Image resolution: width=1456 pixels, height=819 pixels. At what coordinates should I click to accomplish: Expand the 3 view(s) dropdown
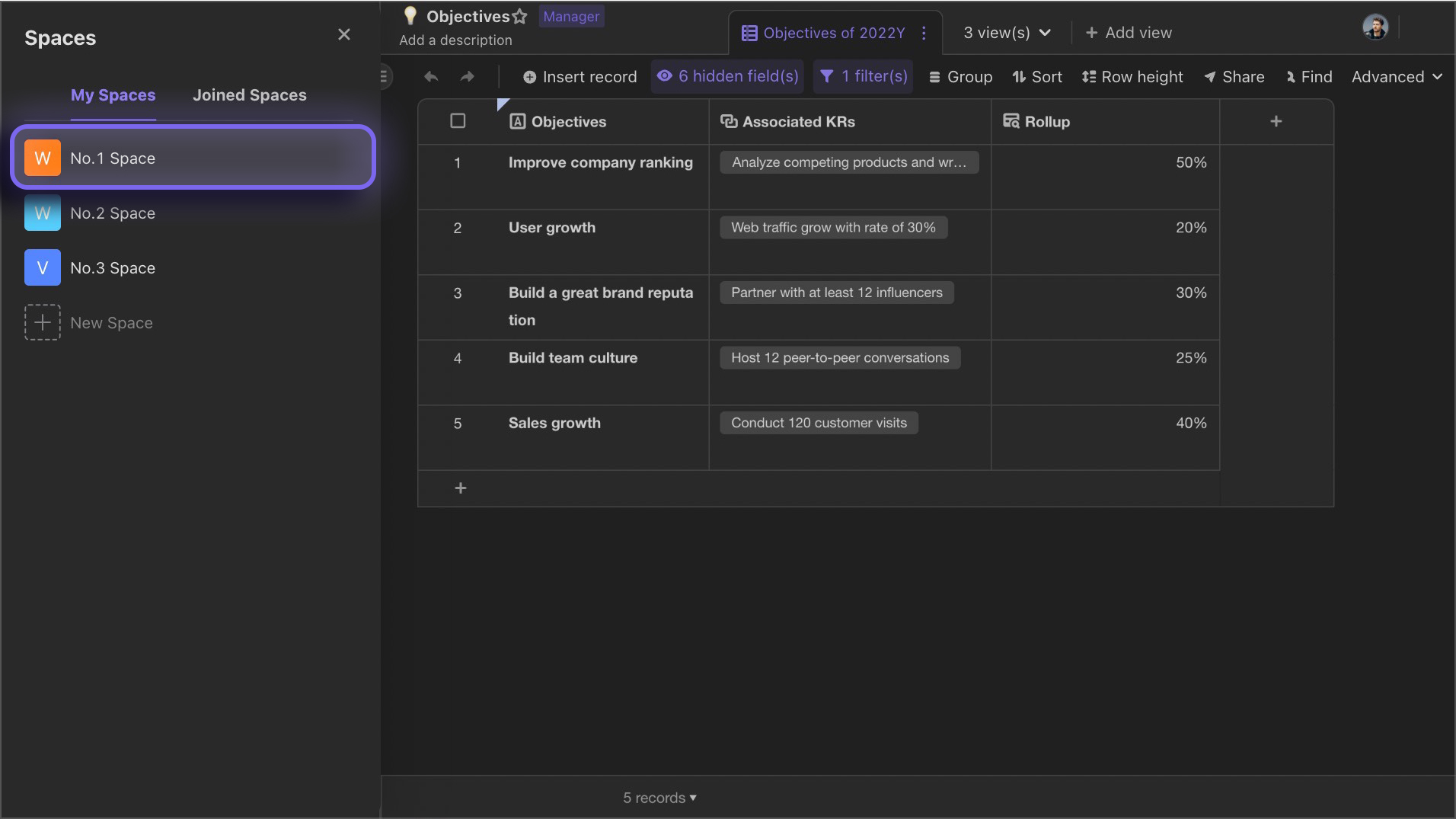(x=1007, y=33)
